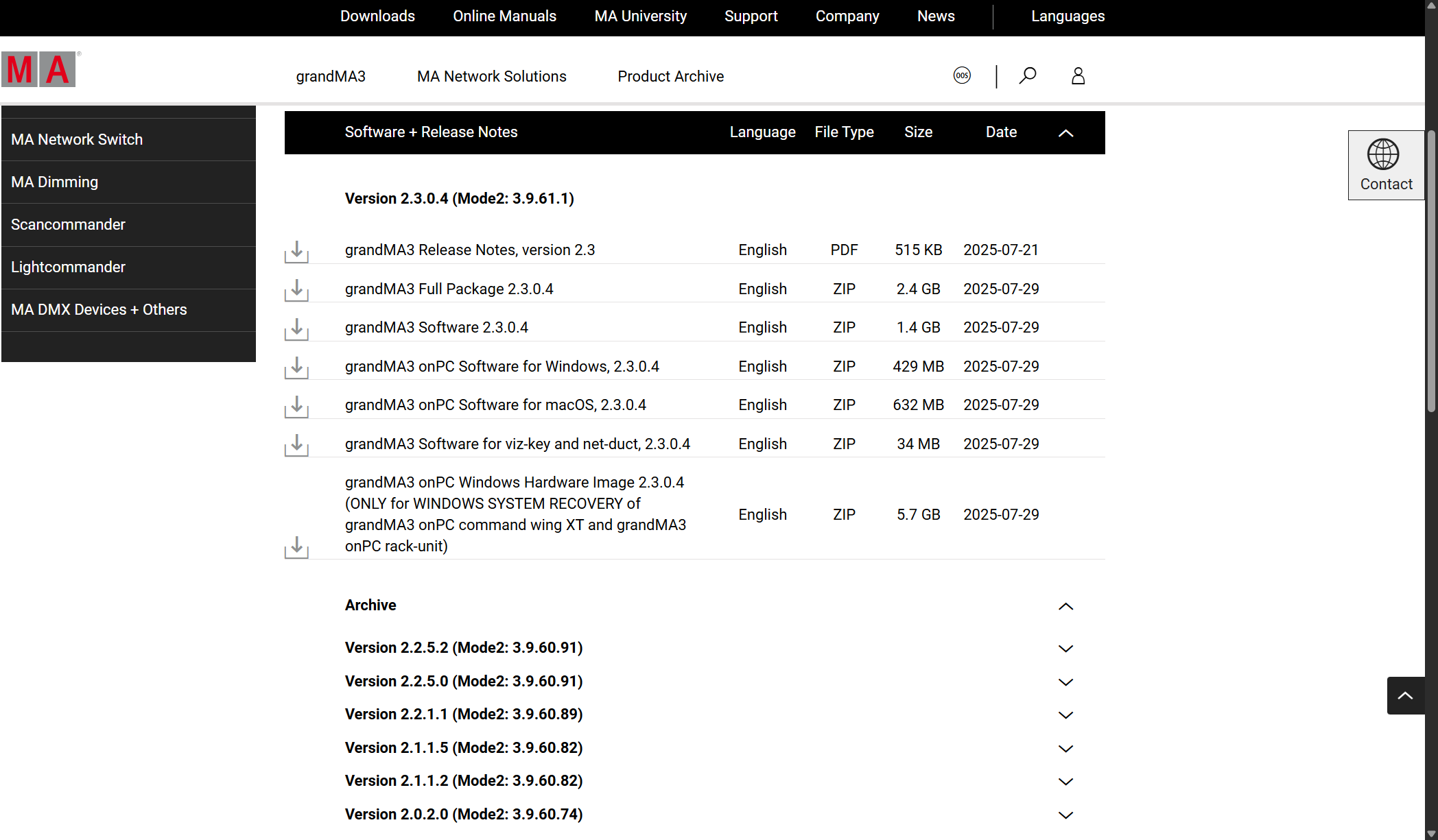Collapse the Software + Release Notes section
Viewport: 1438px width, 840px height.
tap(1065, 133)
